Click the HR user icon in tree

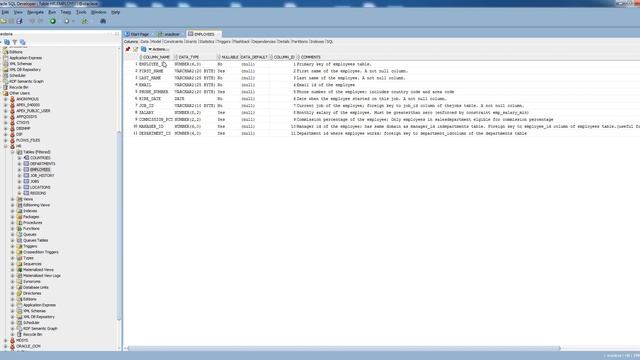pyautogui.click(x=13, y=146)
